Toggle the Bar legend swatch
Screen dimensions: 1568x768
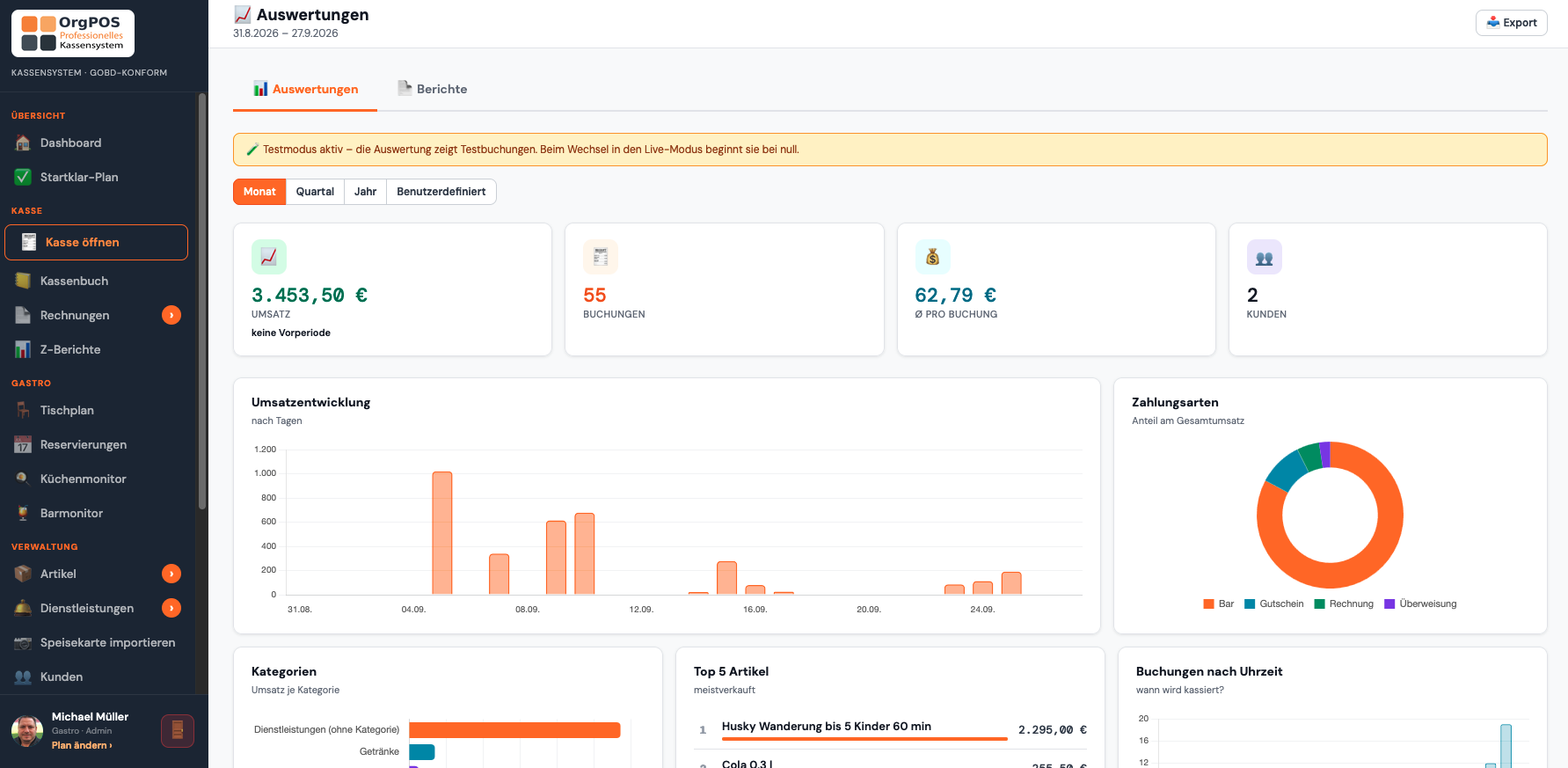pos(1208,603)
